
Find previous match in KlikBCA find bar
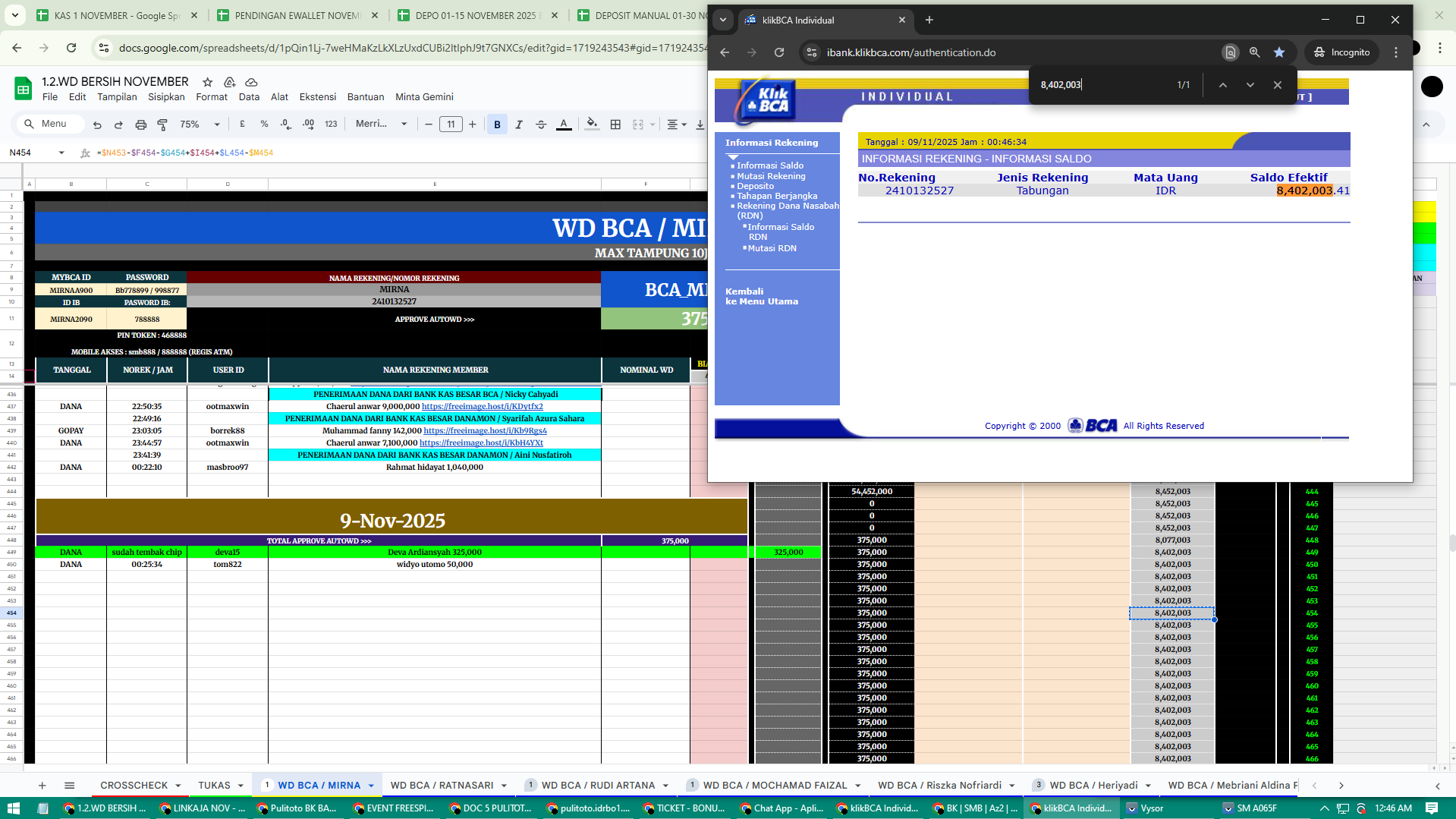click(x=1222, y=85)
